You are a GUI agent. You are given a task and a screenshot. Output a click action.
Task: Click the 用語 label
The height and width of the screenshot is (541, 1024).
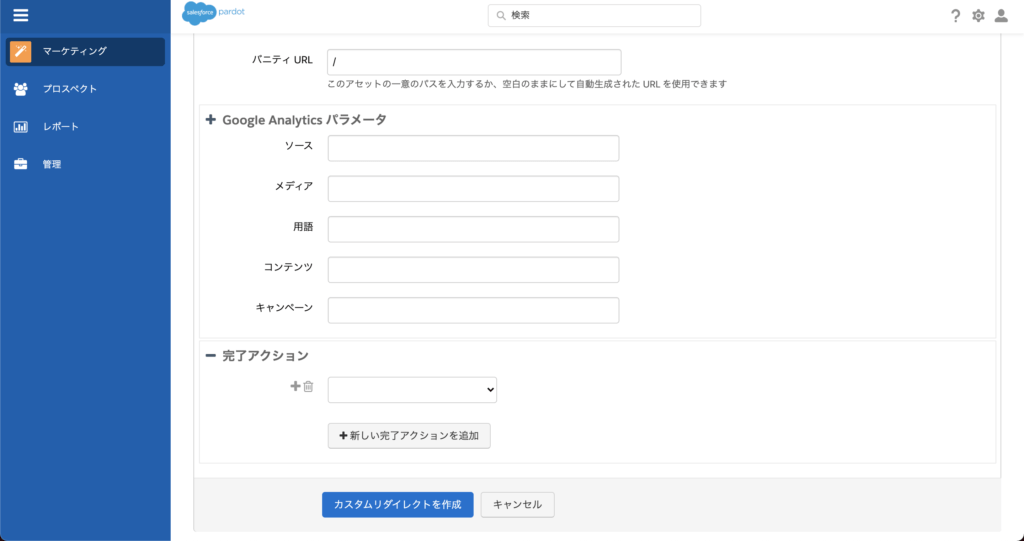303,227
